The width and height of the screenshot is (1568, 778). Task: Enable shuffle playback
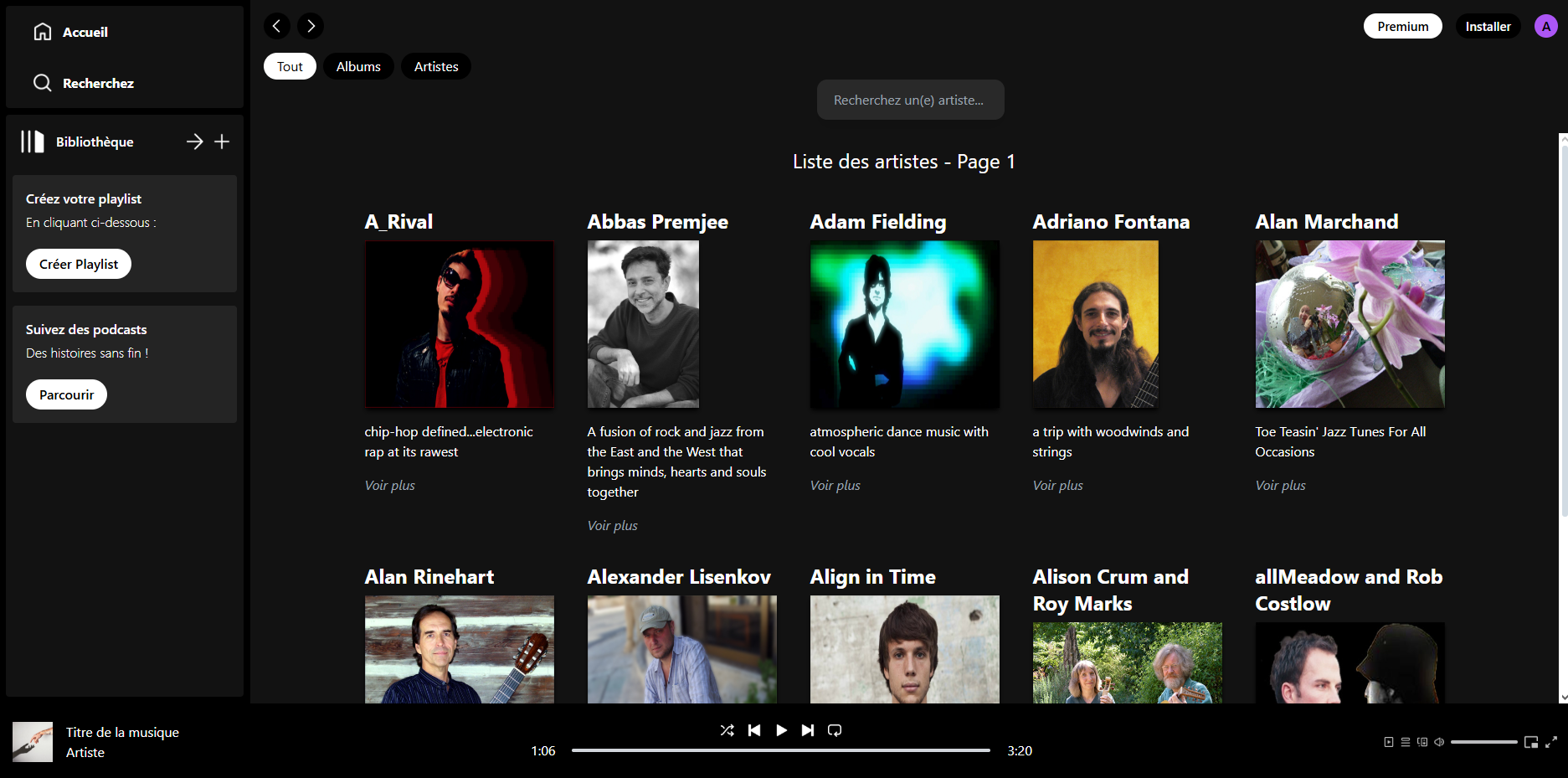727,729
